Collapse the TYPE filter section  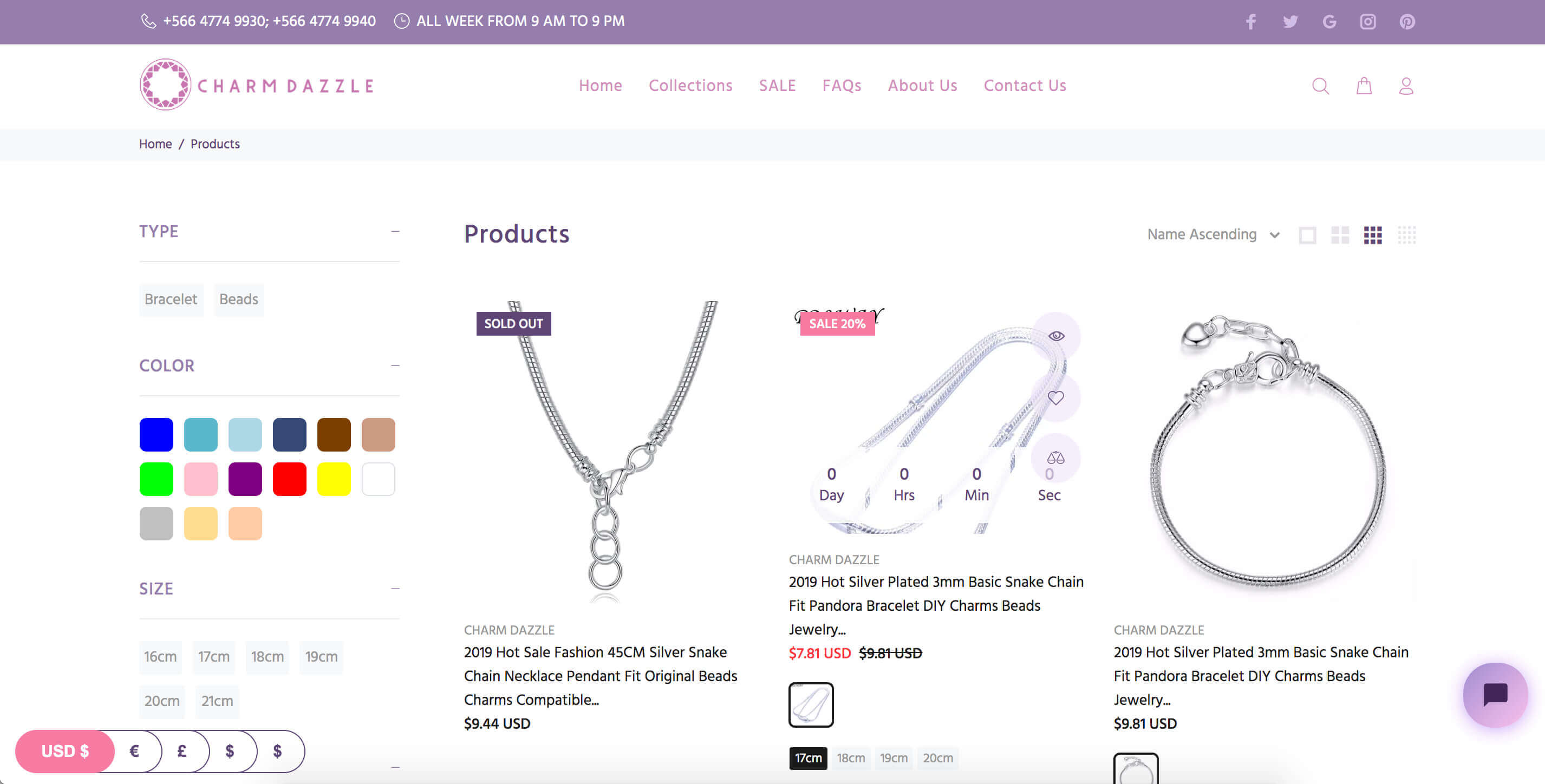395,232
